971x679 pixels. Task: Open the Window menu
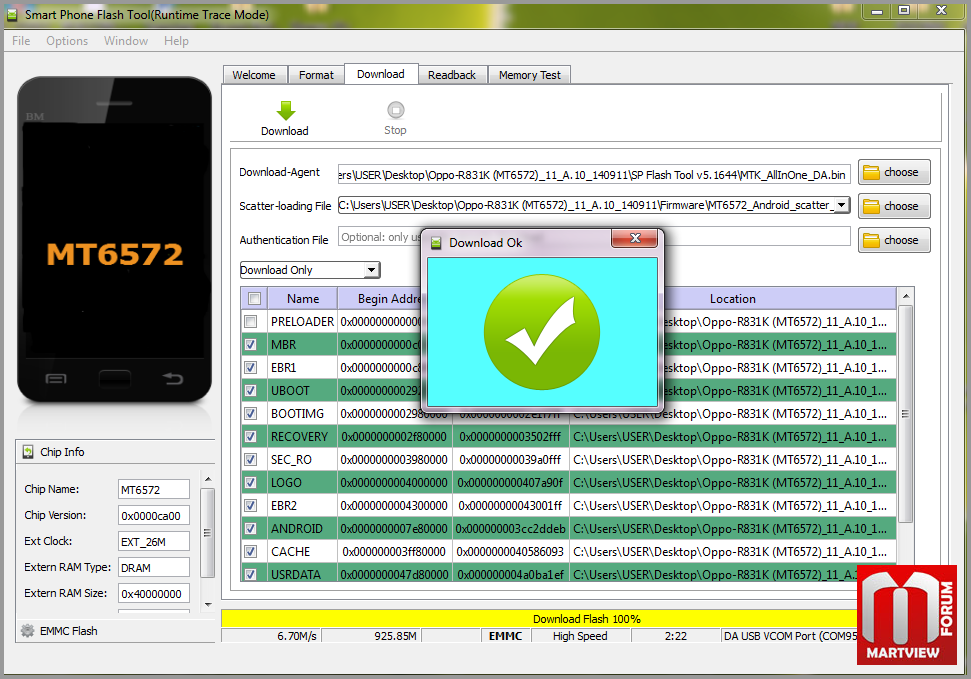[126, 41]
